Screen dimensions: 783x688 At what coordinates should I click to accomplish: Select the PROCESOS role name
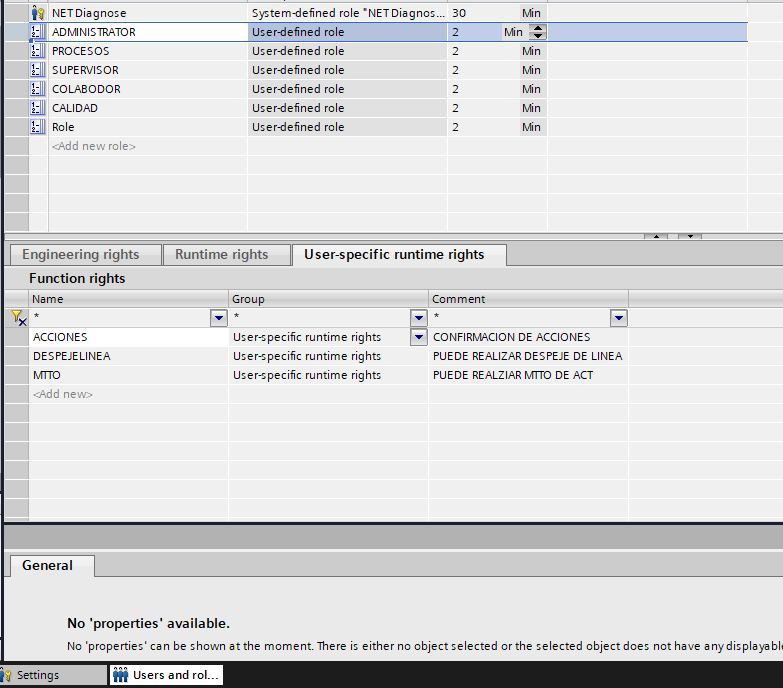pos(80,51)
